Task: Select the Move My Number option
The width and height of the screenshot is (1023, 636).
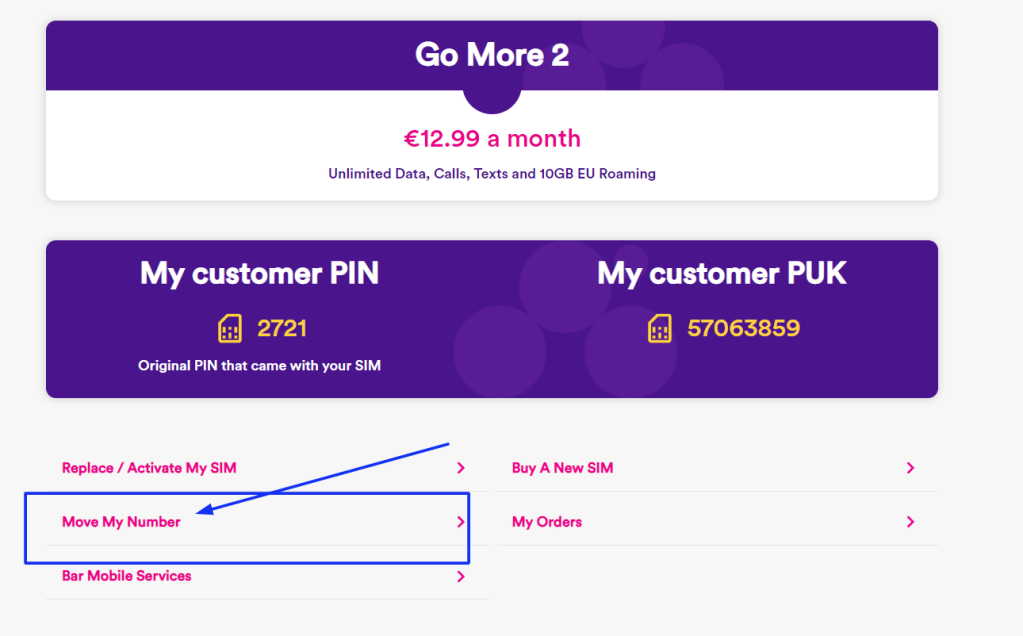Action: 121,522
